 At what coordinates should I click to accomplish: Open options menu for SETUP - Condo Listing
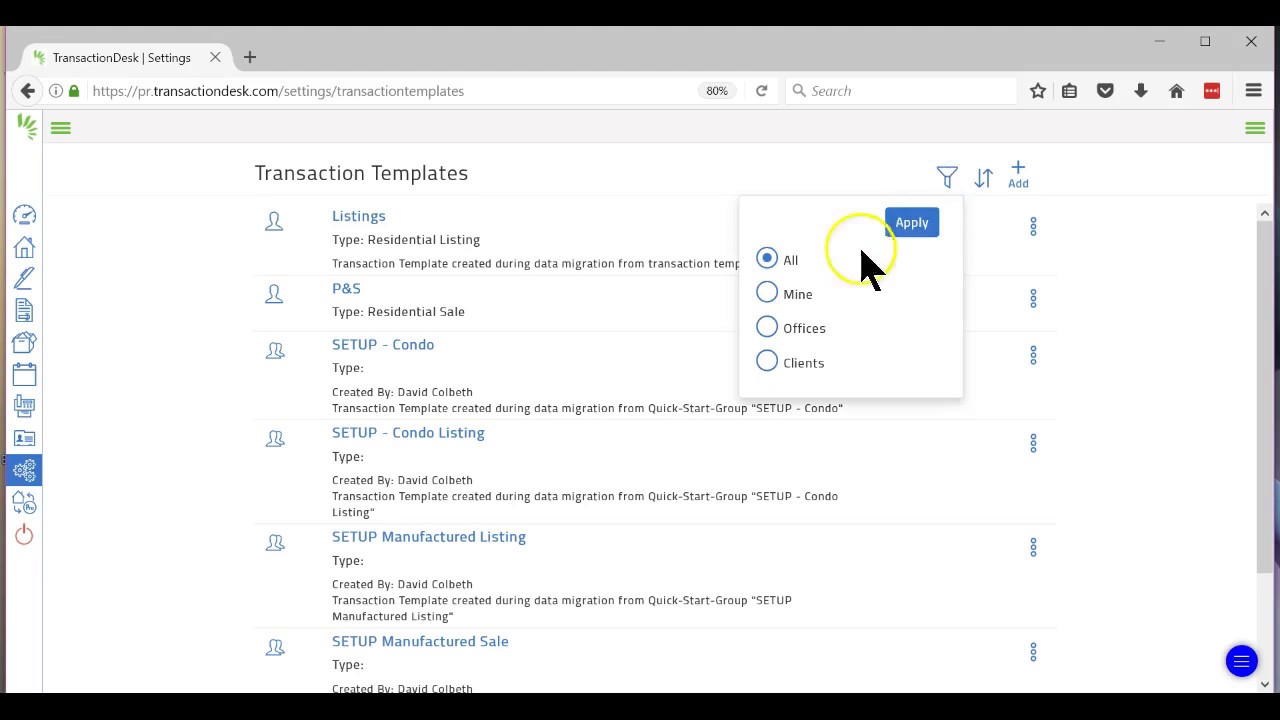[1033, 443]
